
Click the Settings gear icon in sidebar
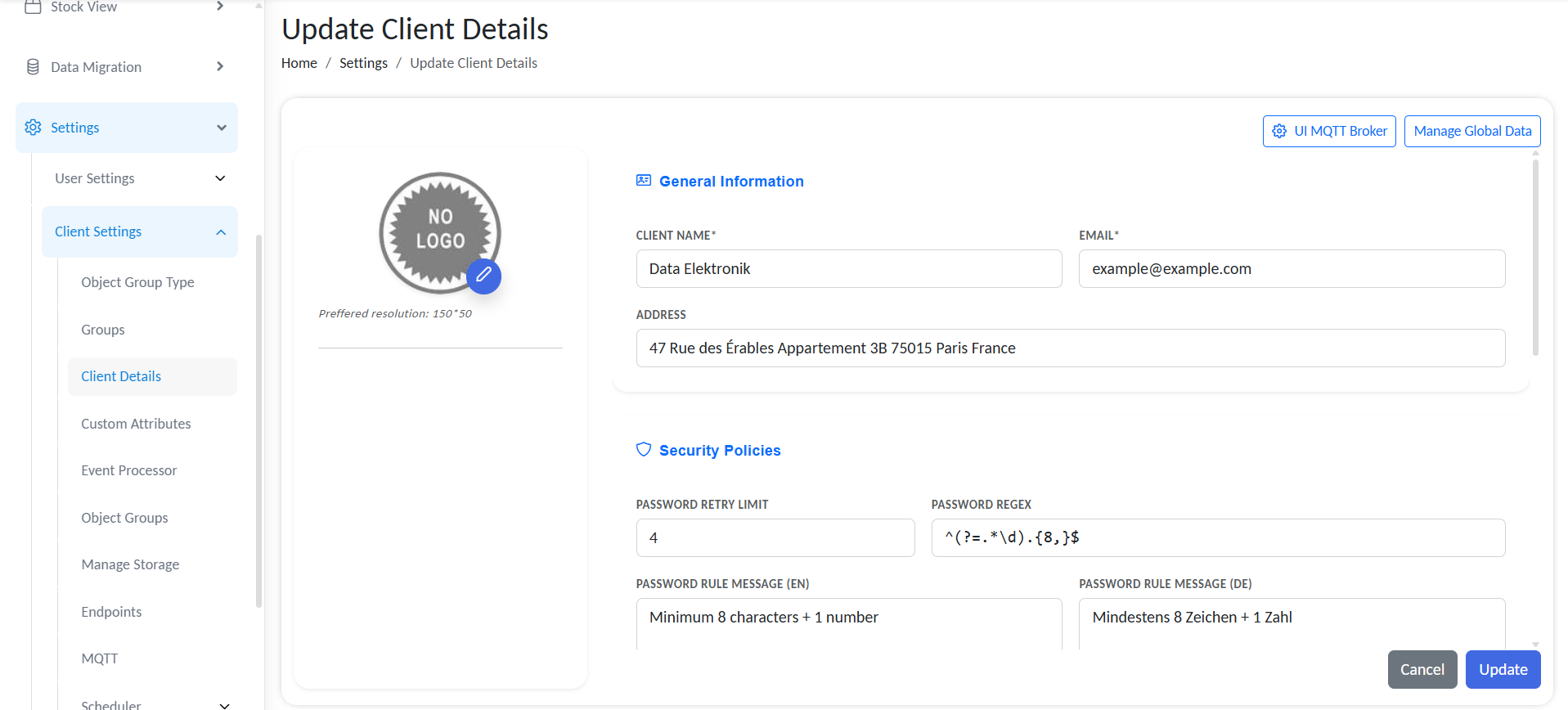coord(33,128)
